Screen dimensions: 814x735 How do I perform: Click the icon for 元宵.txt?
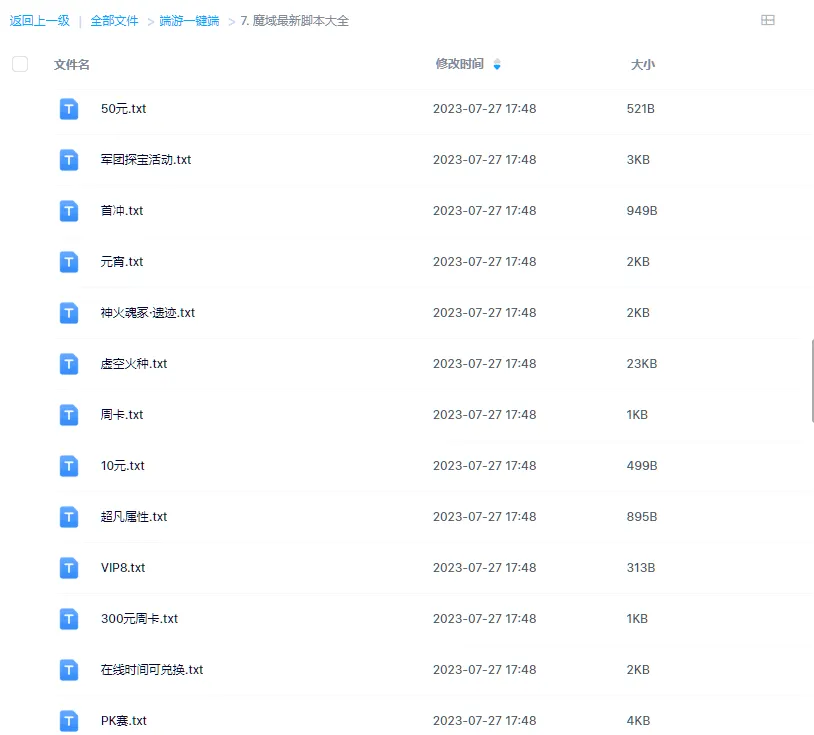tap(69, 262)
